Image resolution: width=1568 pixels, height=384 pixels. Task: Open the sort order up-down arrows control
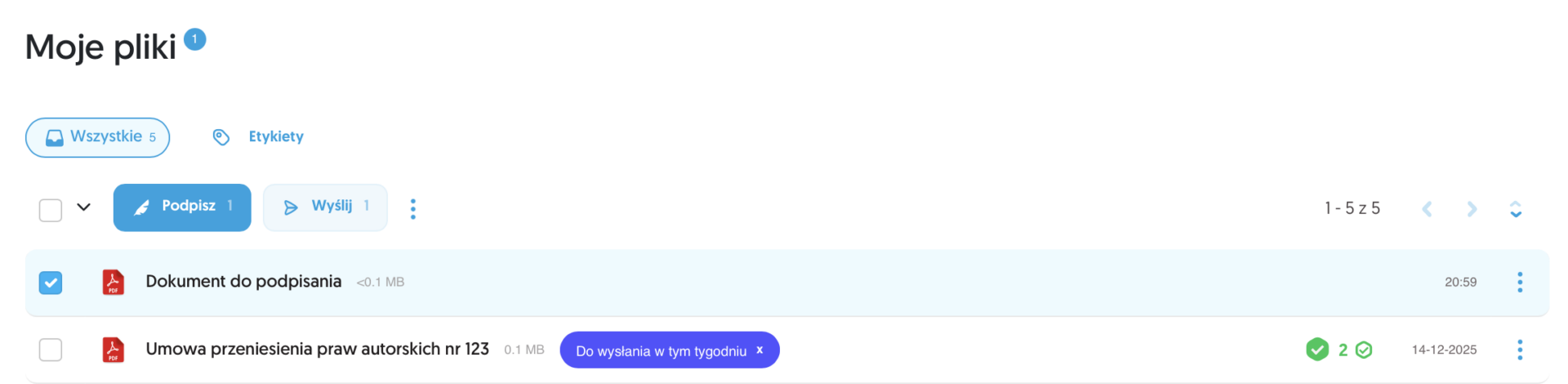click(1516, 209)
